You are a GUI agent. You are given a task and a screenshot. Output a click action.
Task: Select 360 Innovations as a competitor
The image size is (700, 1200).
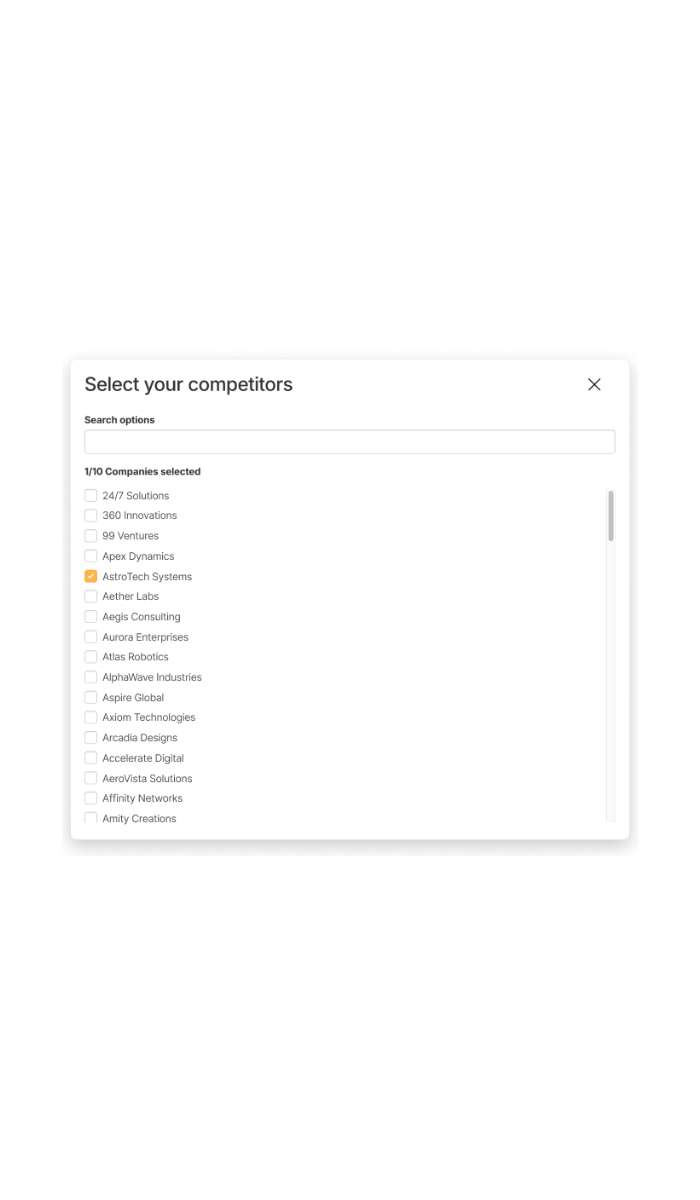[x=91, y=516]
